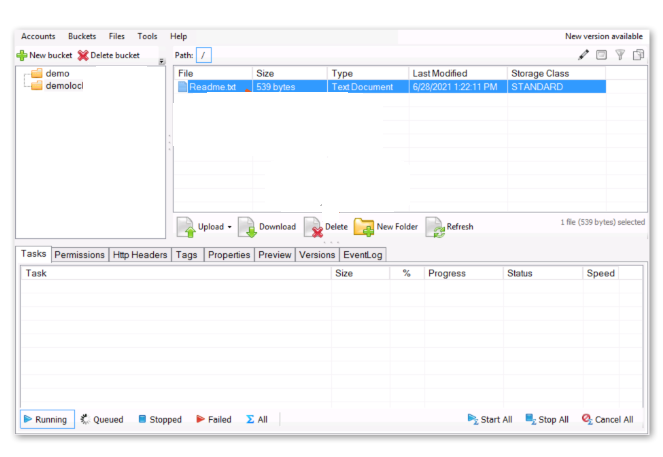The height and width of the screenshot is (457, 663).
Task: Click the New version available link
Action: [x=603, y=36]
